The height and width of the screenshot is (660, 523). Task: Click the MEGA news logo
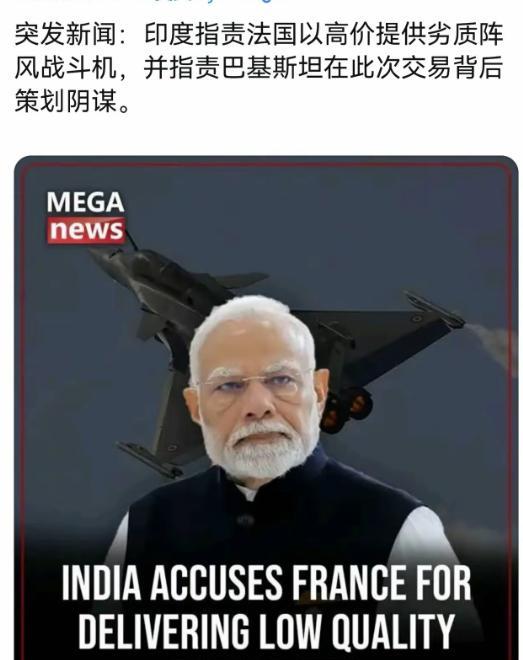click(x=86, y=217)
